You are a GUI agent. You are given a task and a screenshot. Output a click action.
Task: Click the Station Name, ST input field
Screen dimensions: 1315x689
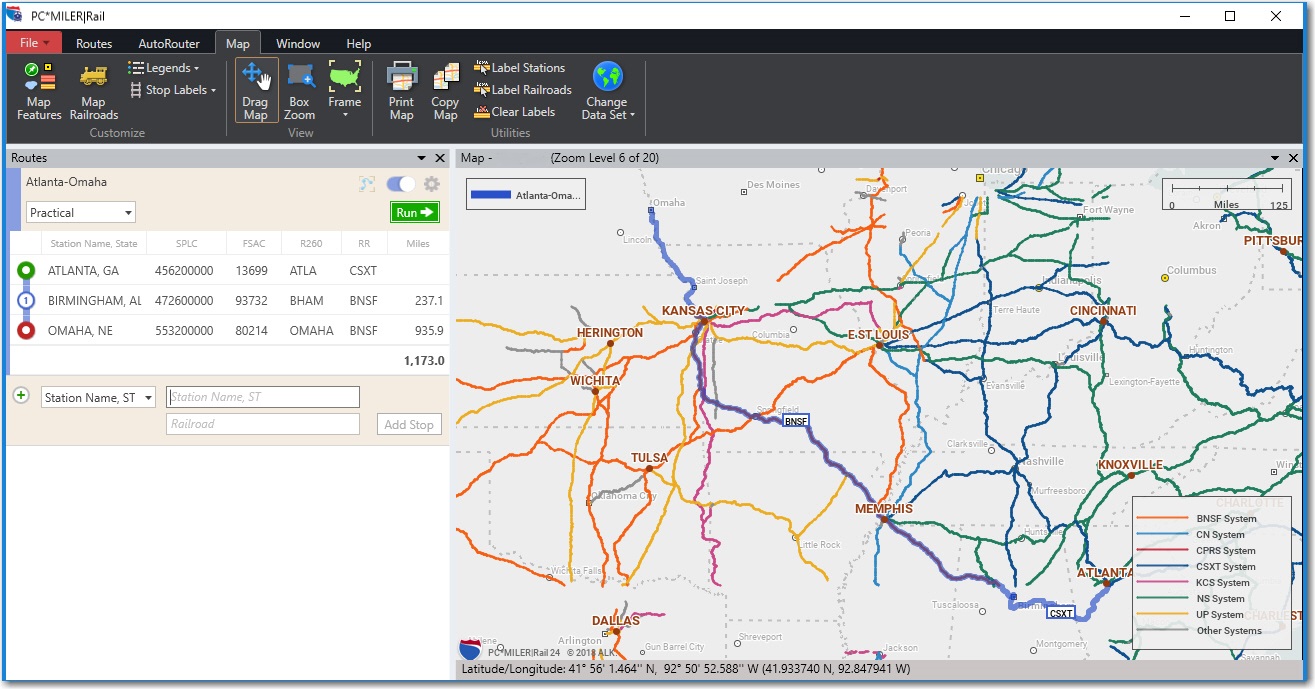[263, 397]
